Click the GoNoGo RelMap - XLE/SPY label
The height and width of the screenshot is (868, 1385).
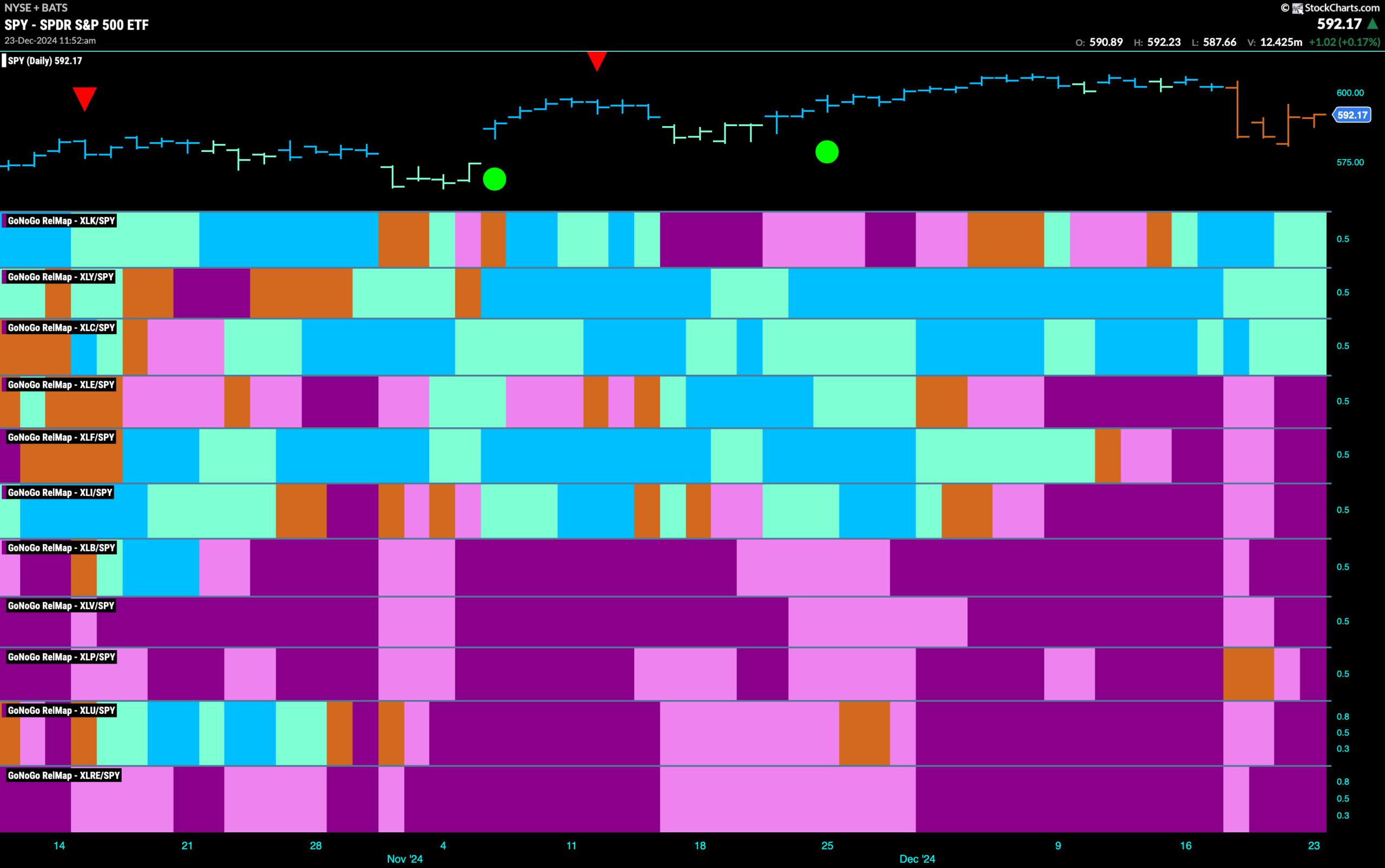tap(61, 385)
